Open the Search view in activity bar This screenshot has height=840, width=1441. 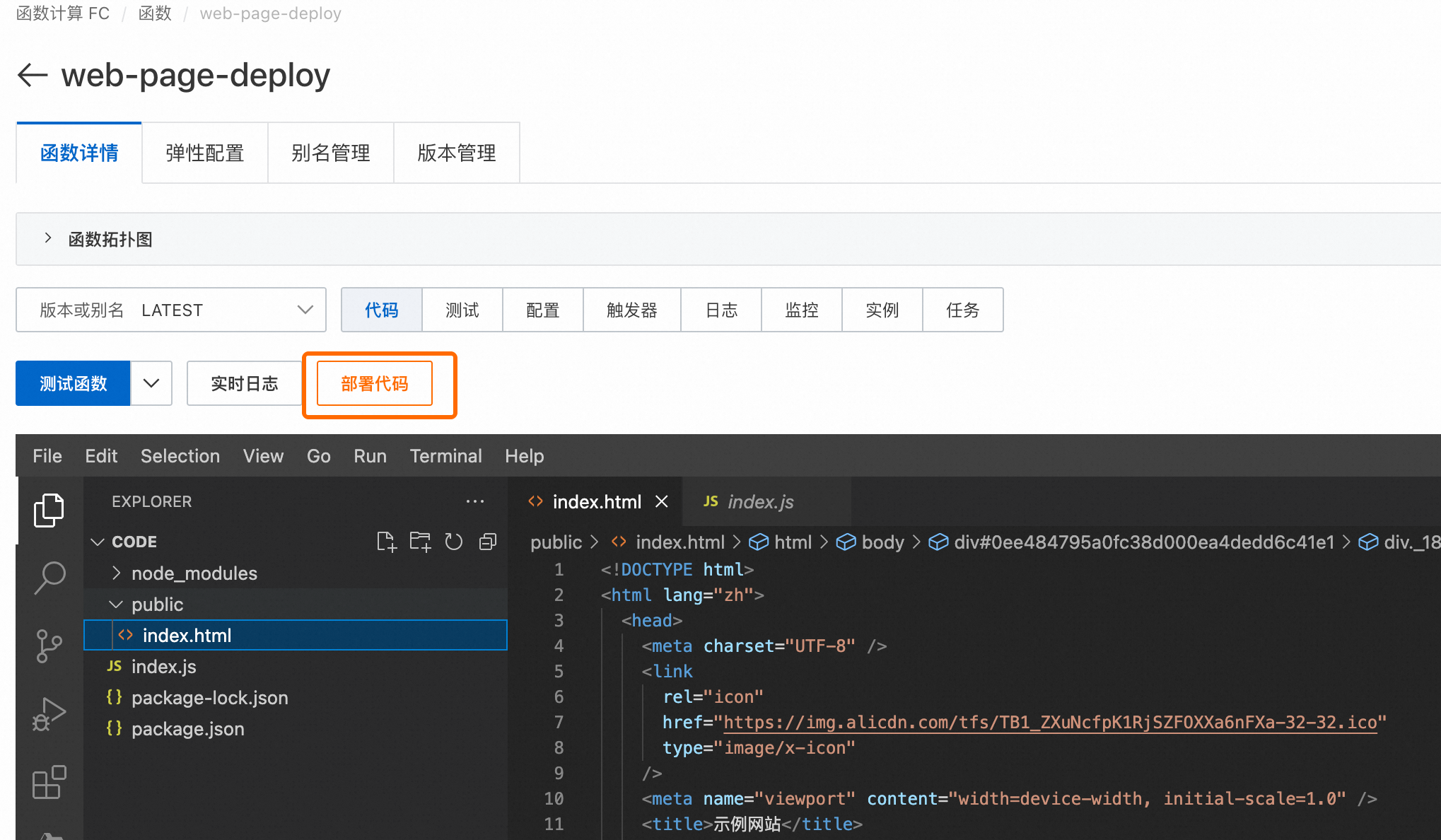49,578
